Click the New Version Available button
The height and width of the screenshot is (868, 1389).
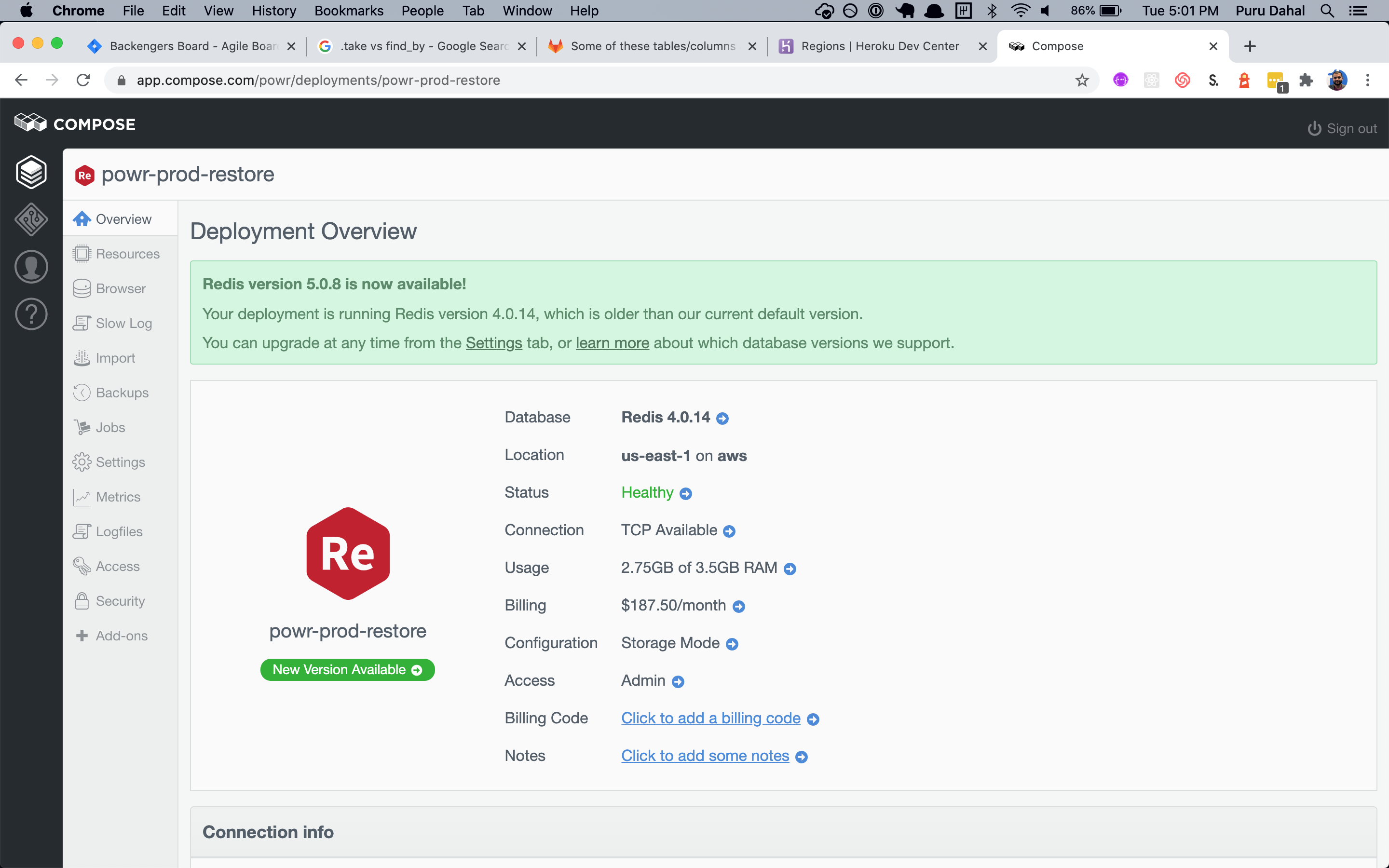click(x=347, y=669)
